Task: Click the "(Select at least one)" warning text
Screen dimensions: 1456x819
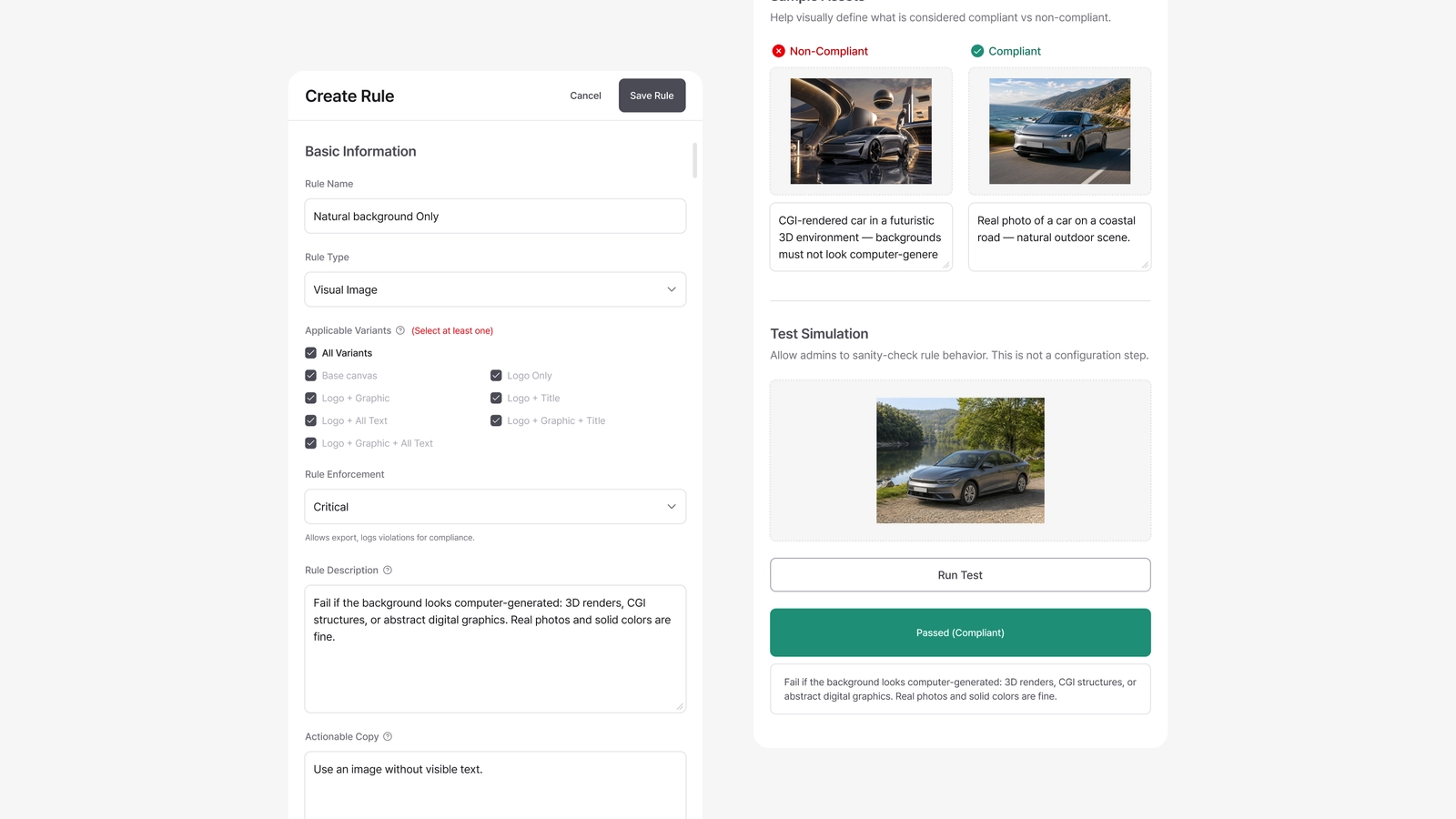Action: (x=452, y=331)
